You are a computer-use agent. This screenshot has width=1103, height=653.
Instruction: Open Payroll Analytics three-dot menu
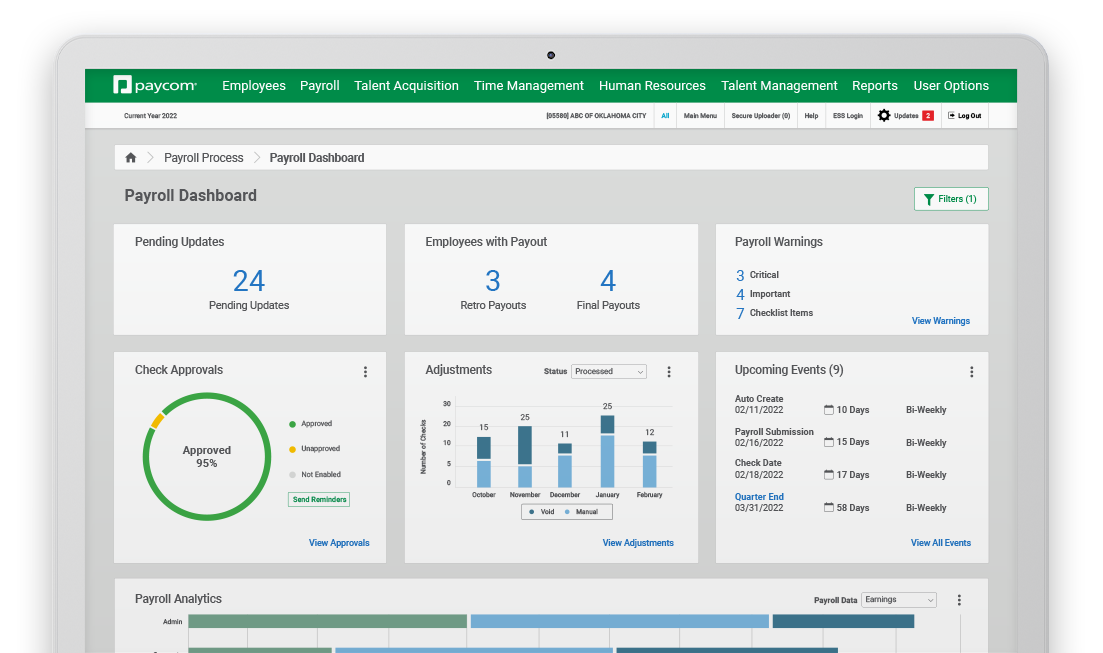pyautogui.click(x=959, y=600)
